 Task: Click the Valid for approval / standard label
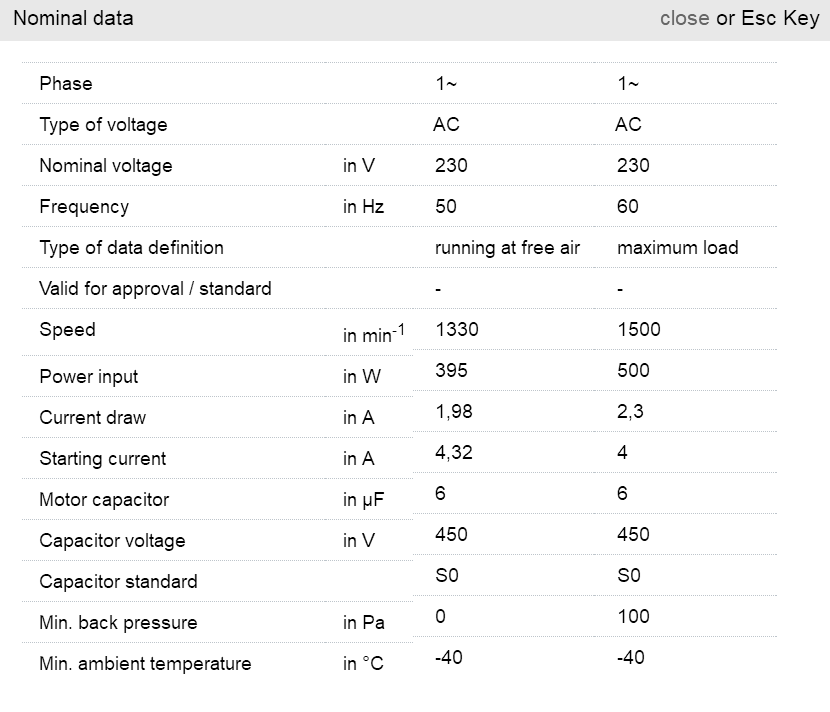tap(155, 289)
